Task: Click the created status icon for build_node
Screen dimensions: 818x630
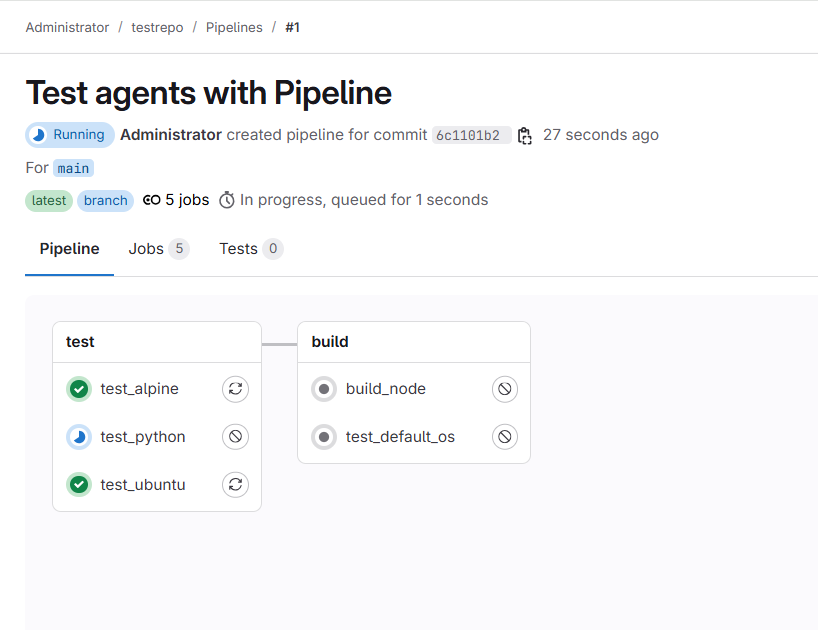Action: [x=324, y=389]
